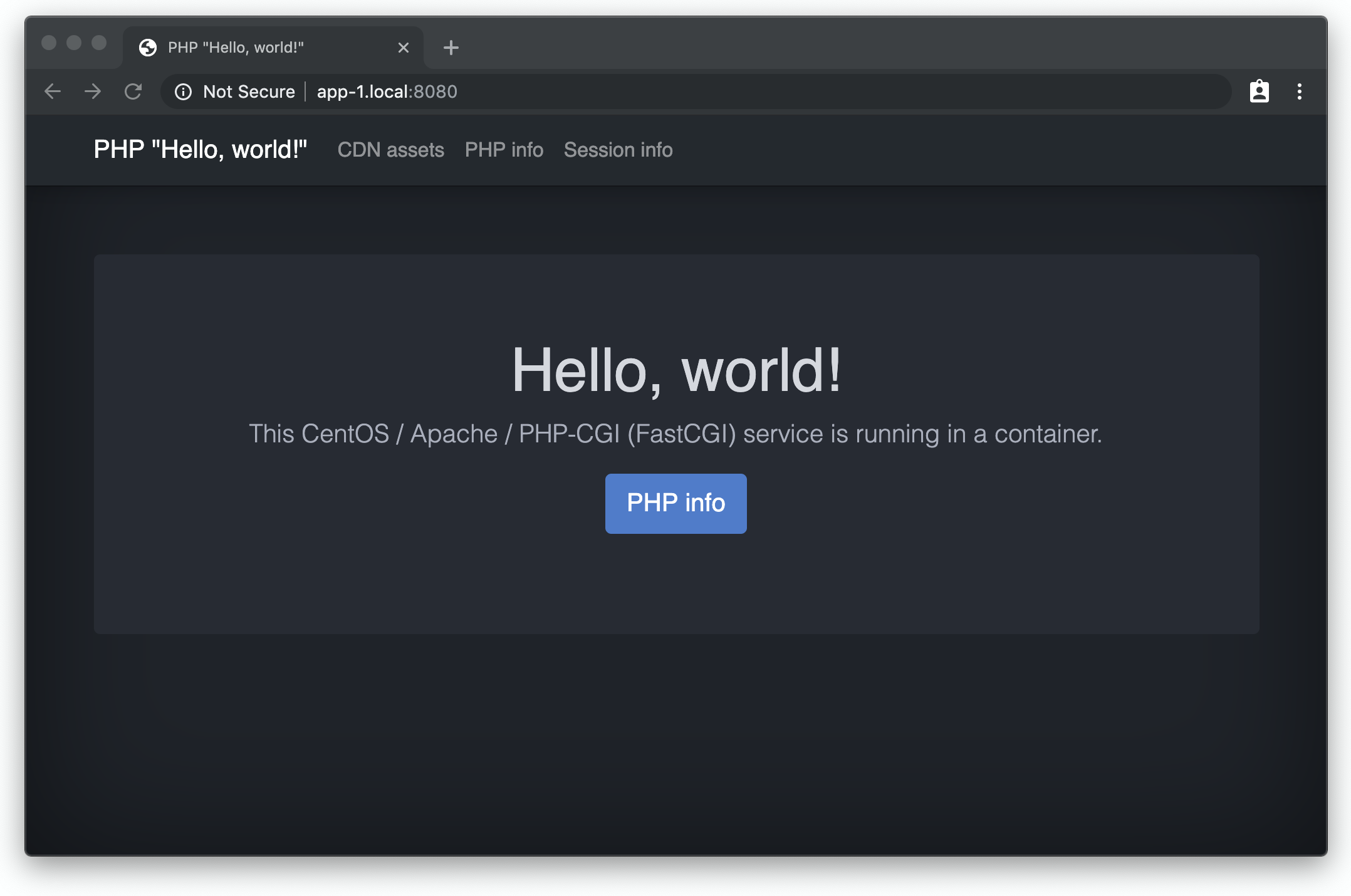The height and width of the screenshot is (896, 1351).
Task: Click the CentOS Apache service description text
Action: click(675, 434)
